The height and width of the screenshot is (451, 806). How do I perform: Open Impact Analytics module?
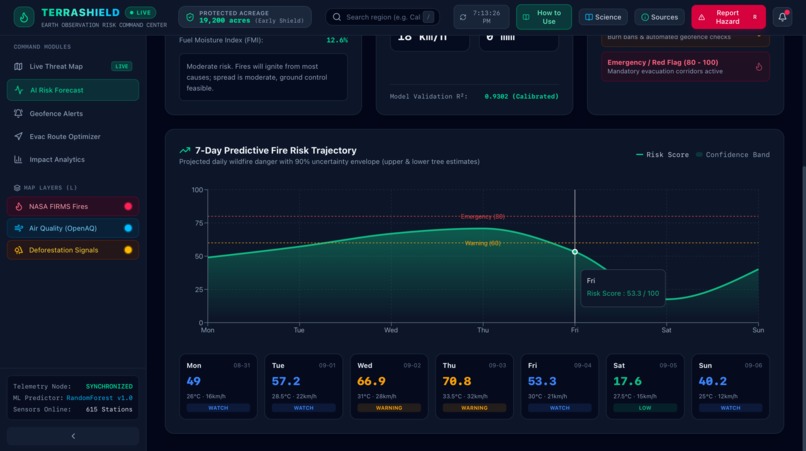pos(73,159)
